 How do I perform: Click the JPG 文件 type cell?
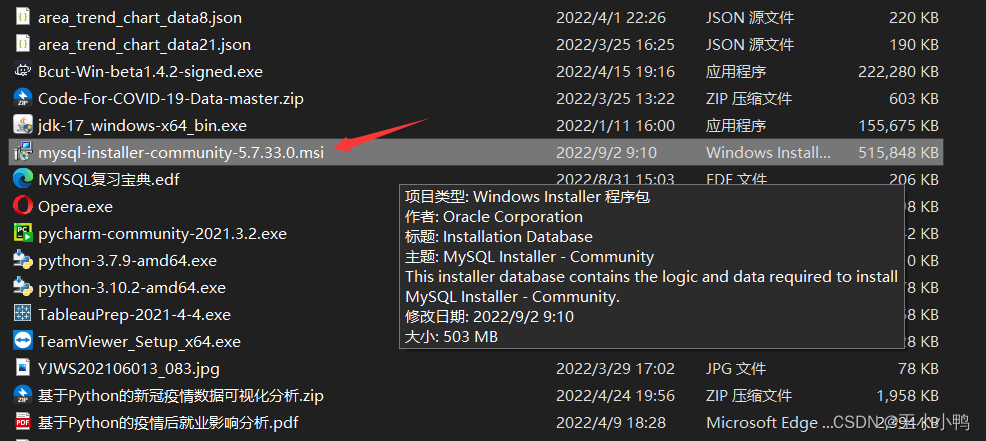pyautogui.click(x=736, y=369)
